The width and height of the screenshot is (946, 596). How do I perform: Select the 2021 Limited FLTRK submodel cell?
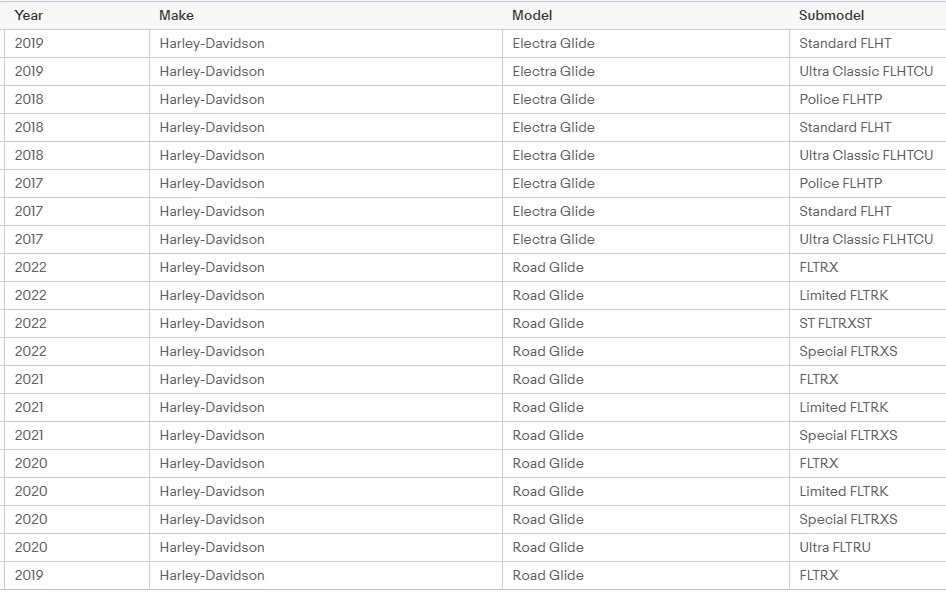(868, 407)
